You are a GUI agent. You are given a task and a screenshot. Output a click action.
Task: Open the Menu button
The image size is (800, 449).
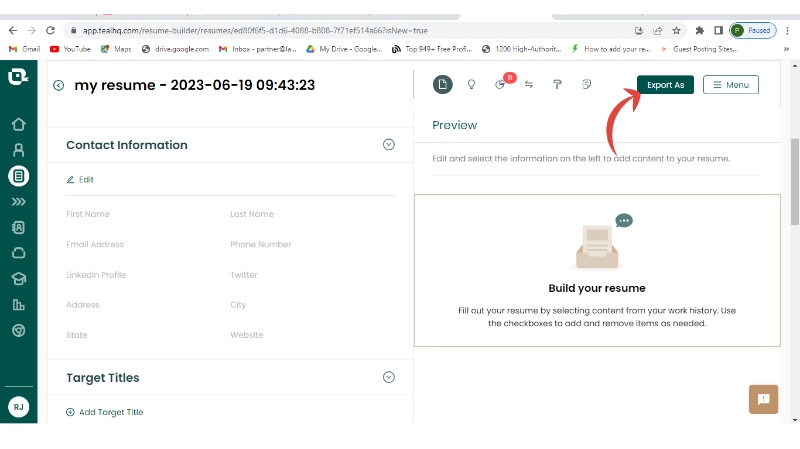point(730,85)
